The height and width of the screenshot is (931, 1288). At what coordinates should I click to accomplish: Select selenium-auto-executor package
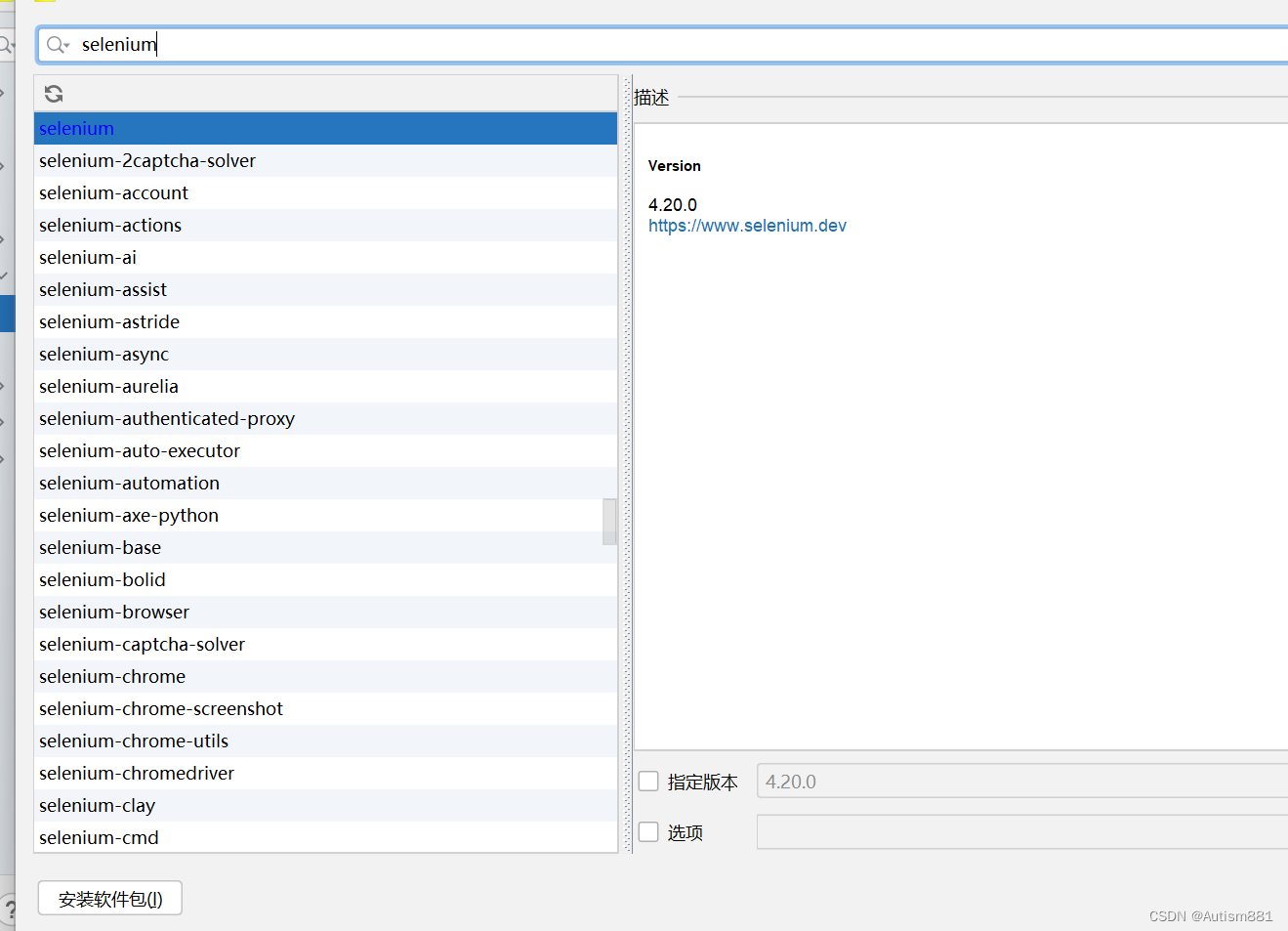pyautogui.click(x=325, y=450)
